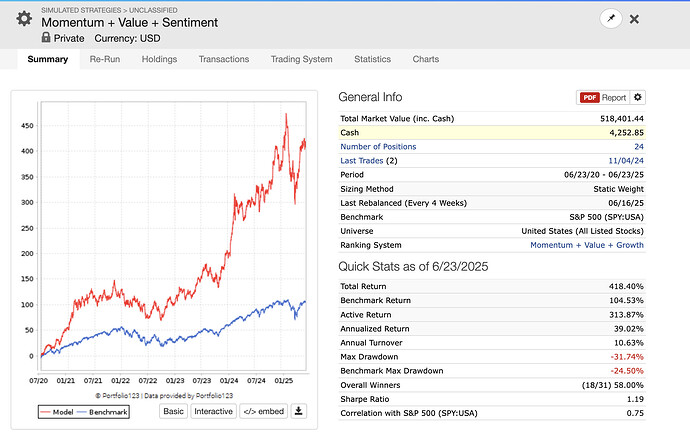Click the Private lock icon
The height and width of the screenshot is (448, 690).
point(46,37)
